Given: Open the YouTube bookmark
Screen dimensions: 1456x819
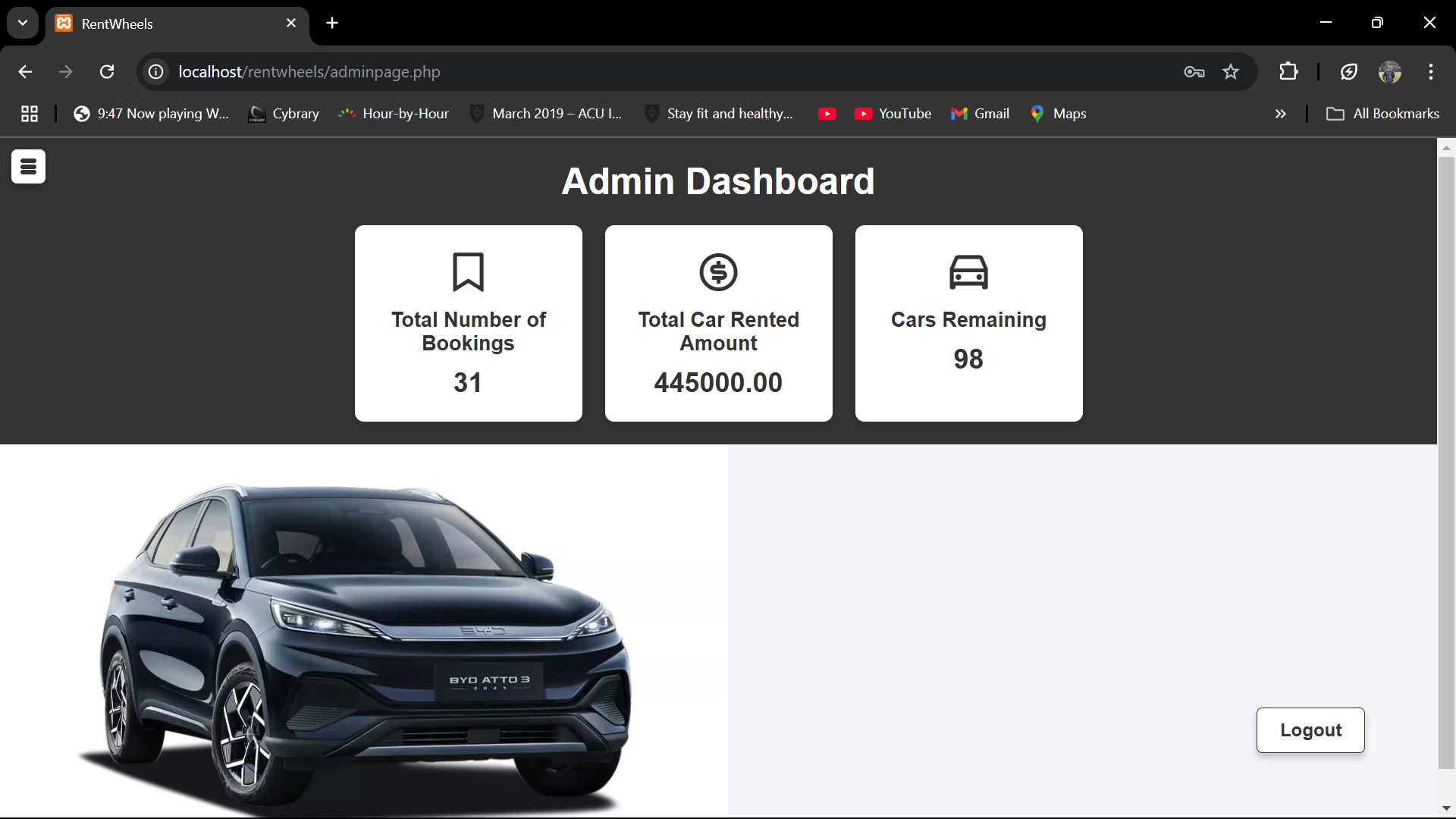Looking at the screenshot, I should click(x=893, y=114).
